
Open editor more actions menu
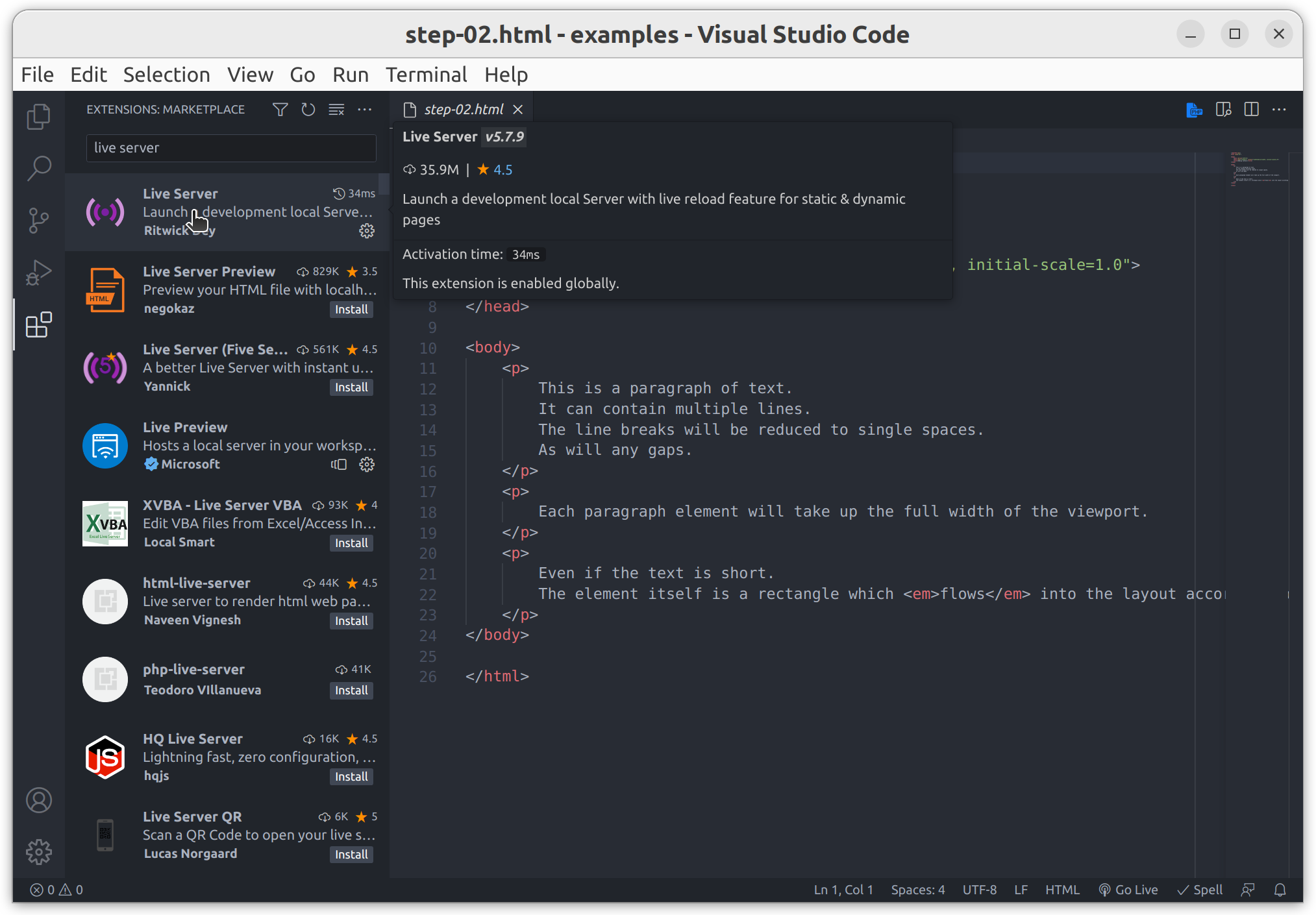tap(1279, 110)
